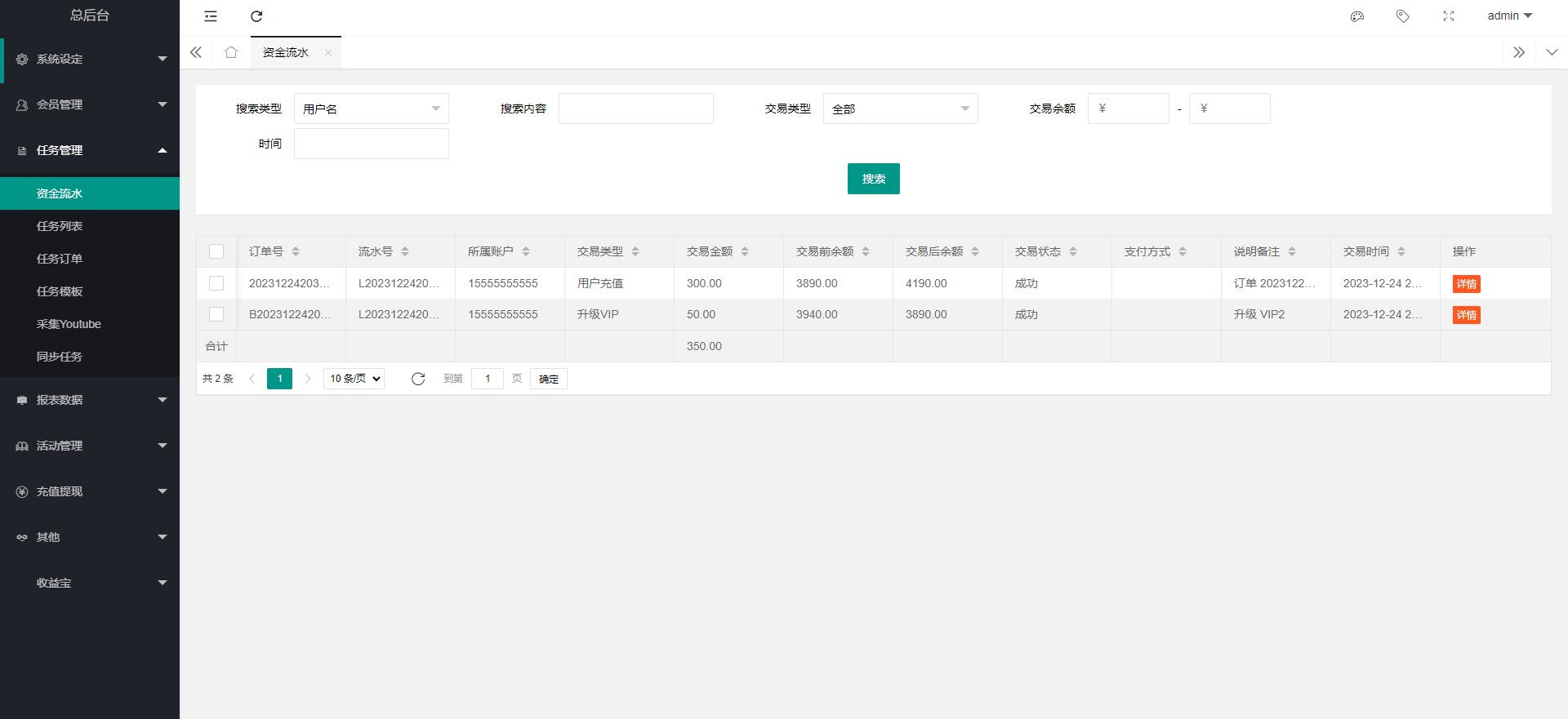Sort by 订单号 column
The image size is (1568, 719).
click(x=296, y=251)
